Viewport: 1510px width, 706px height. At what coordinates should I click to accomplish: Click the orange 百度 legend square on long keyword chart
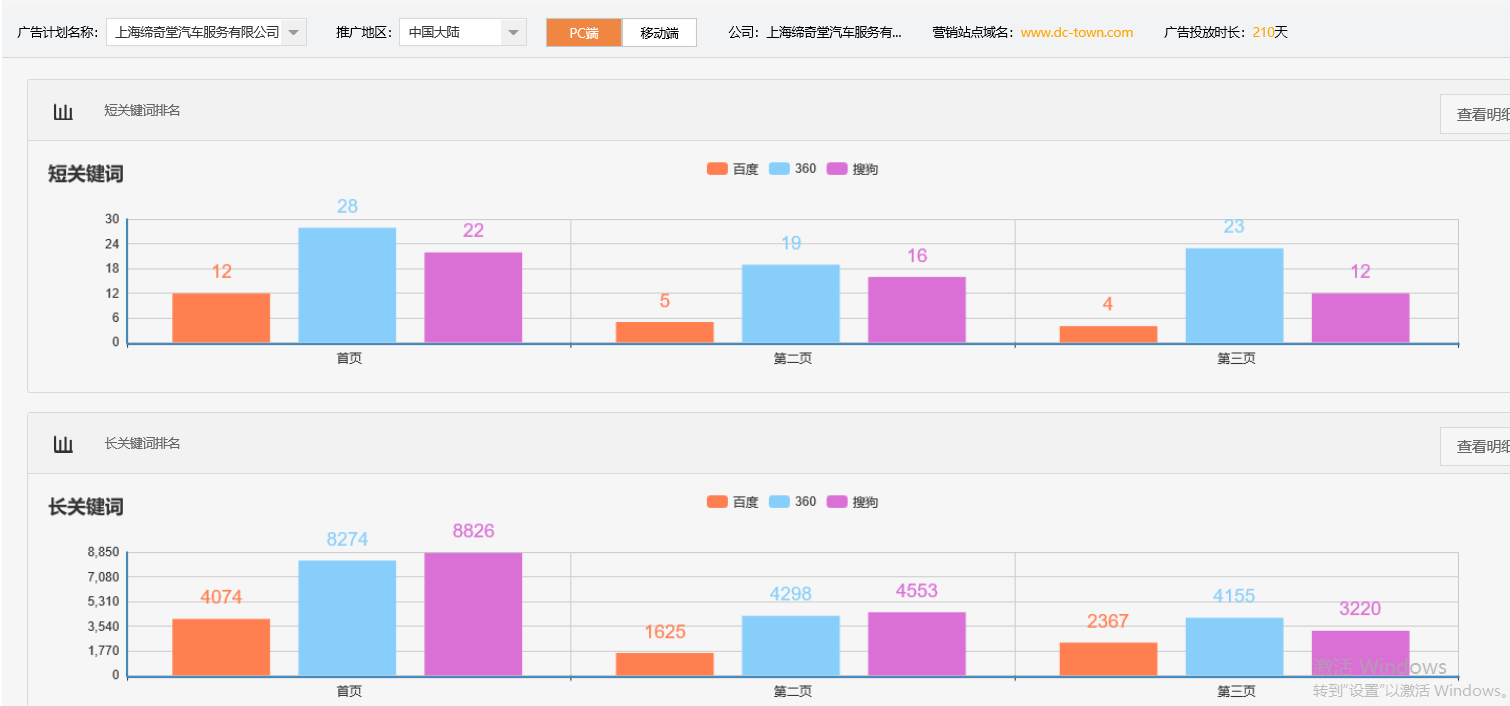tap(716, 501)
